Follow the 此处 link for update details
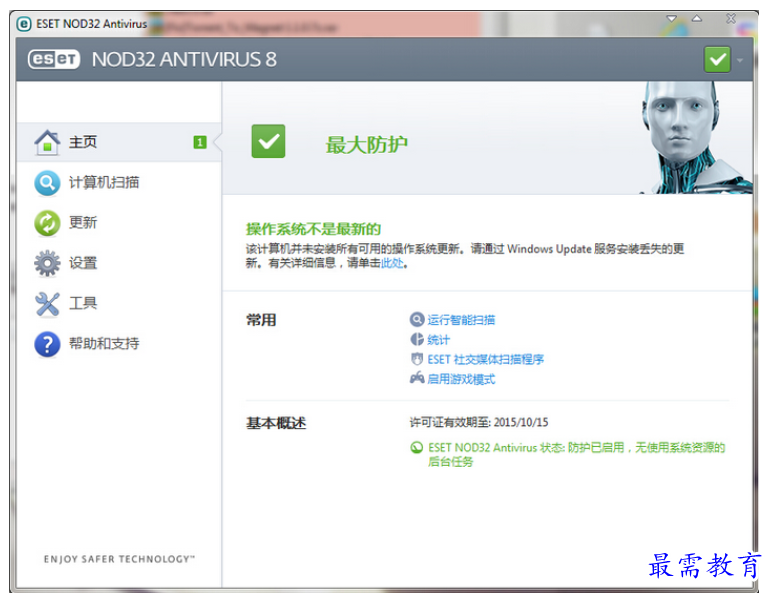Image resolution: width=770 pixels, height=597 pixels. pyautogui.click(x=392, y=263)
